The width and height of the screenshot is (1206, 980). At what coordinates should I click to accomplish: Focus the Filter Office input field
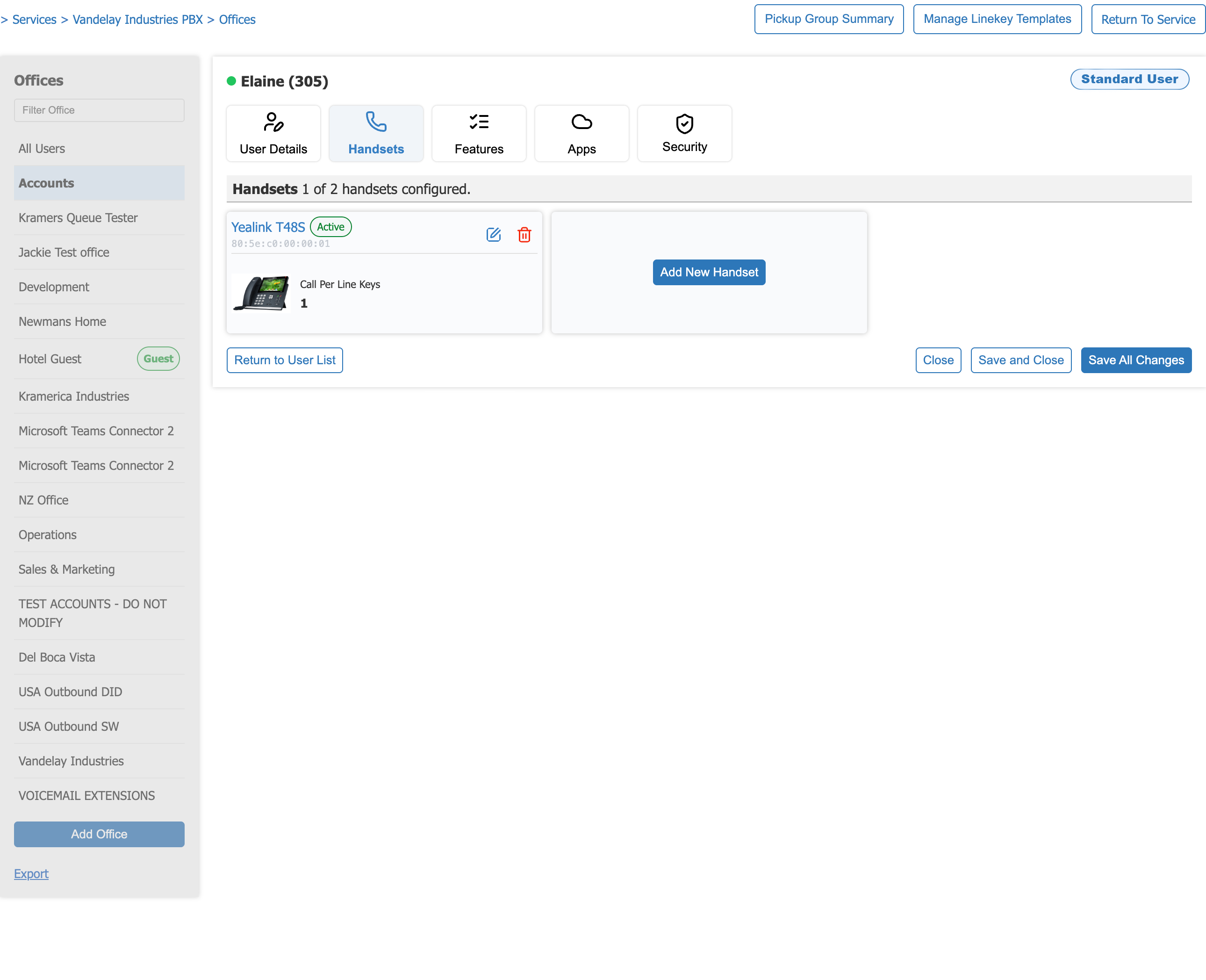click(x=99, y=110)
